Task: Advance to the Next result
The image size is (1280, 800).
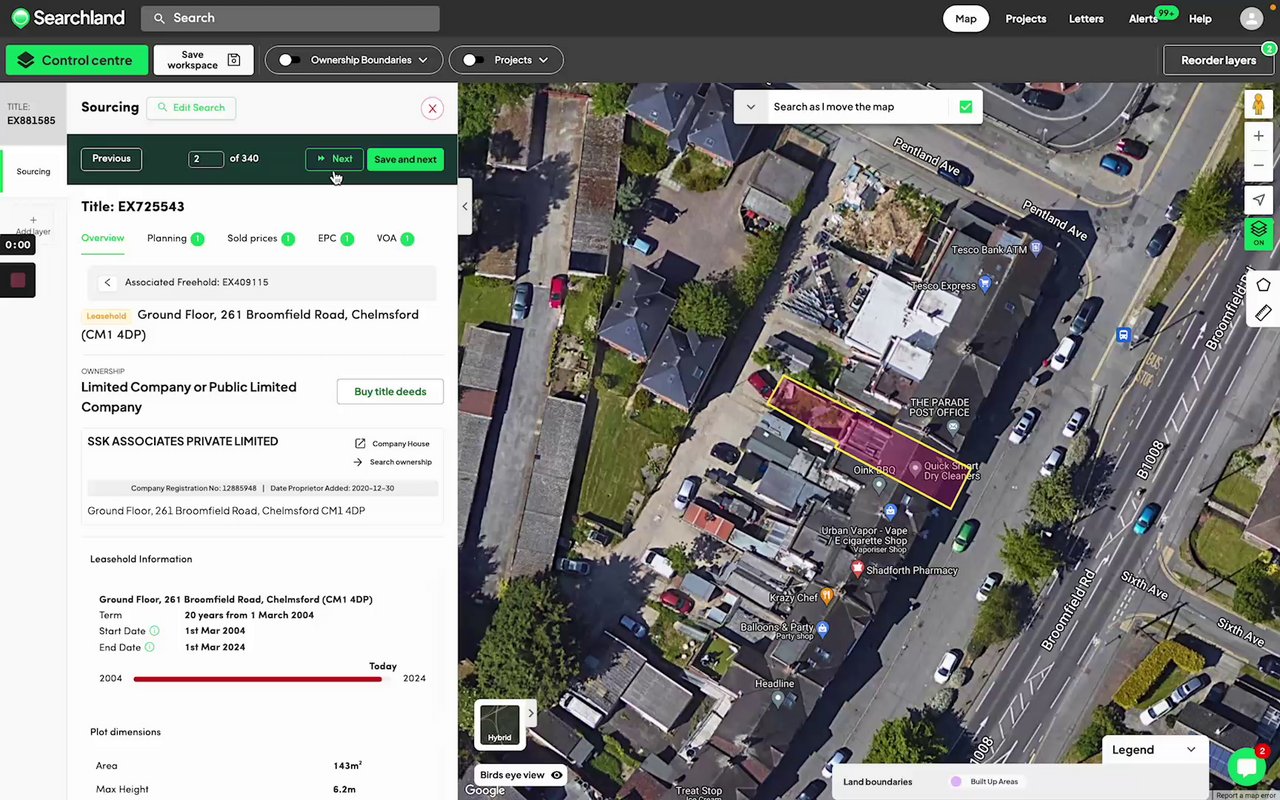Action: click(x=334, y=159)
